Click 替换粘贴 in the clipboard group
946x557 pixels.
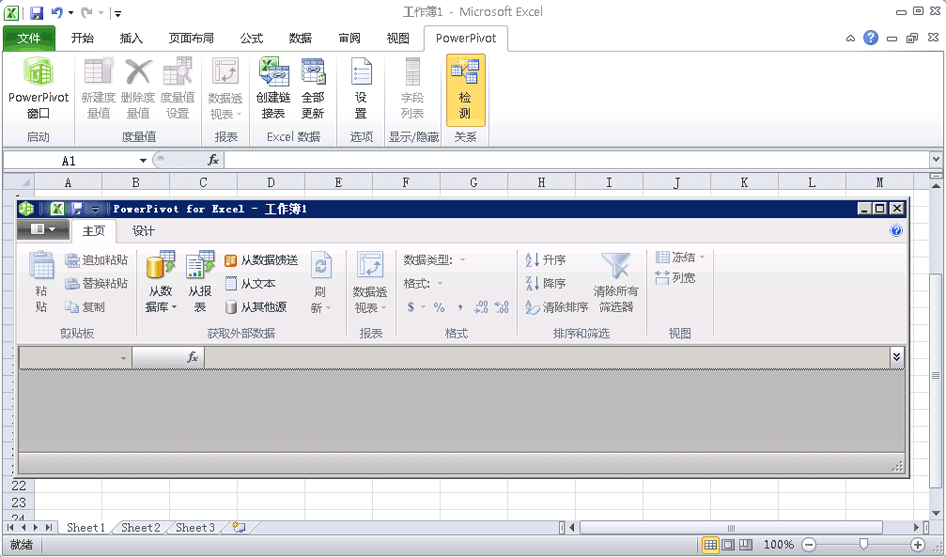point(97,283)
